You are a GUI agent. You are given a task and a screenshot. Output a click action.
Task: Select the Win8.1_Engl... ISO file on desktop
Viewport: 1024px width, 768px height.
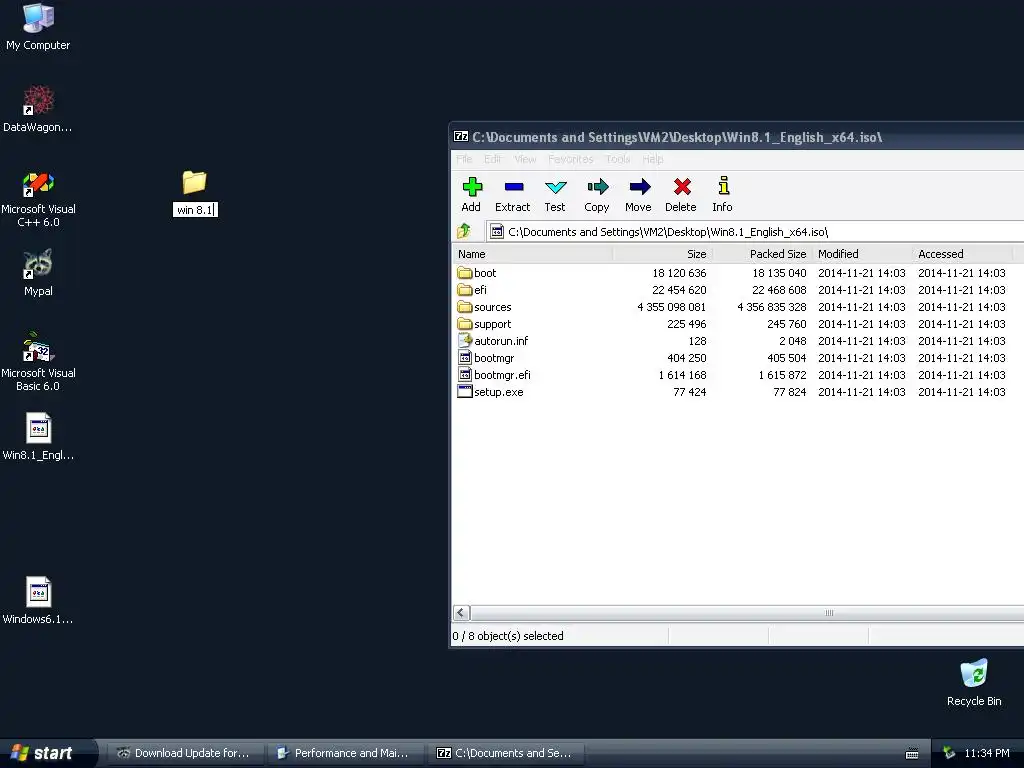pyautogui.click(x=38, y=436)
